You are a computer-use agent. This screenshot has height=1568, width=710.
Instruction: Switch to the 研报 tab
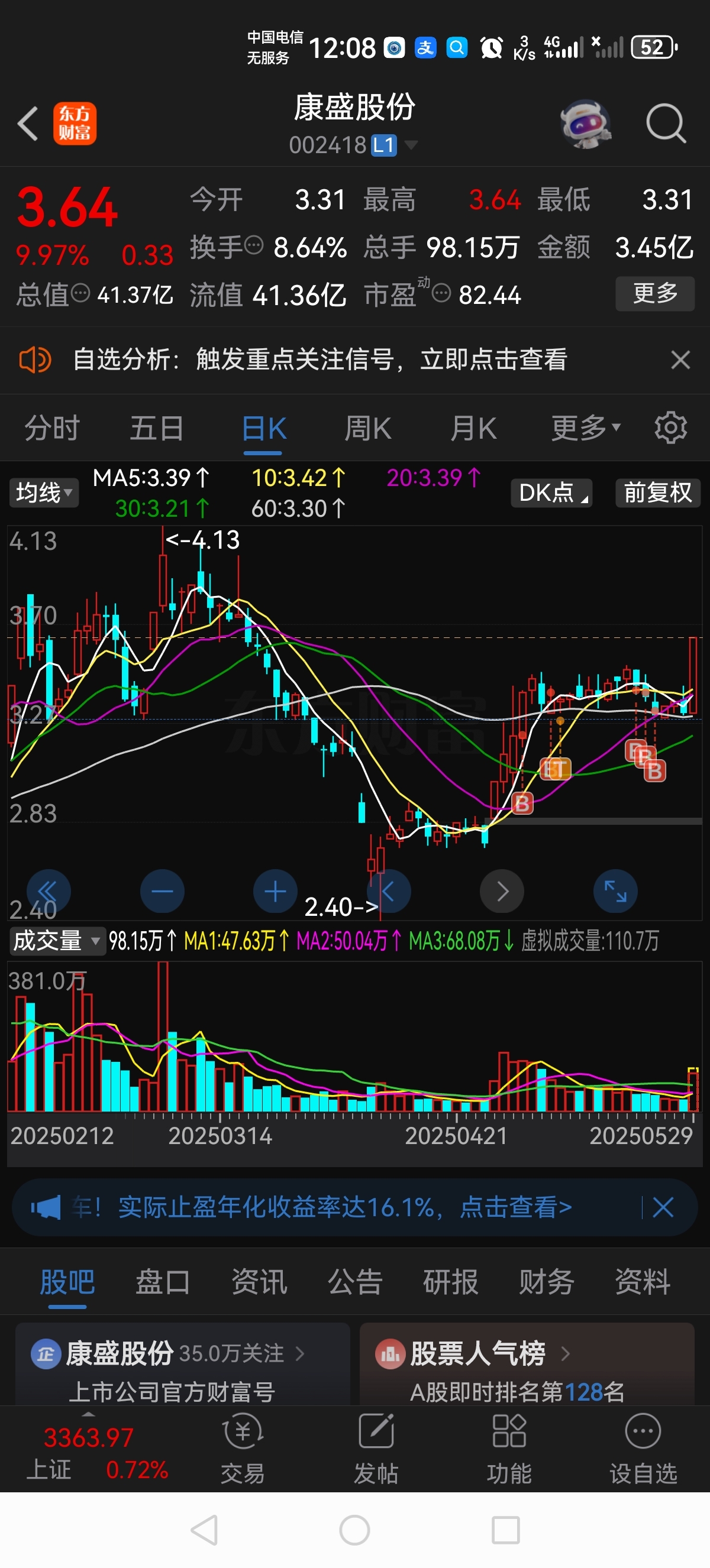[x=451, y=1282]
